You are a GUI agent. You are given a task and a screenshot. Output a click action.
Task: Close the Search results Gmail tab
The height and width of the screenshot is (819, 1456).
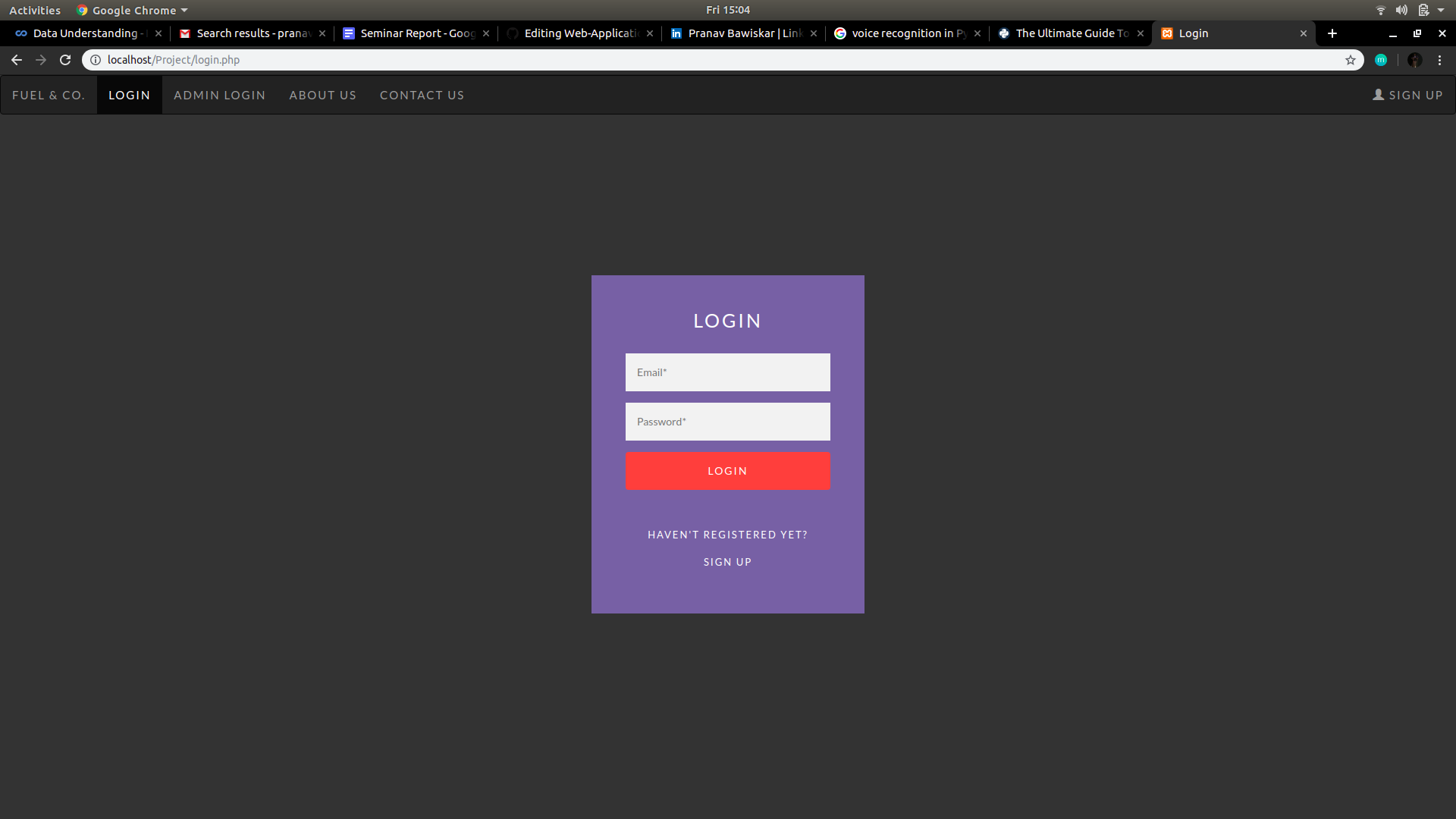(x=322, y=33)
